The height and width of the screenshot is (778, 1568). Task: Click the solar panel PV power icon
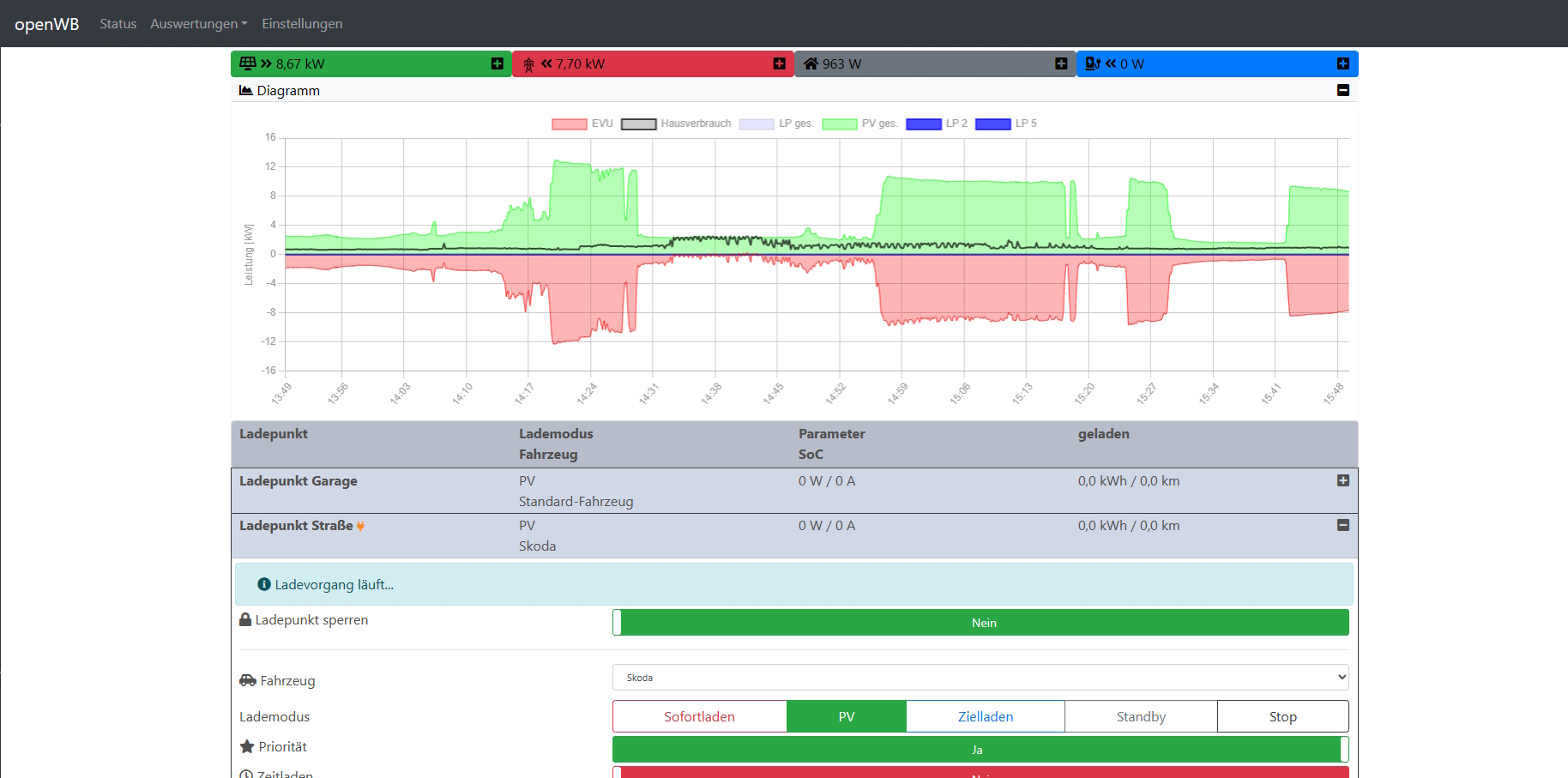point(248,63)
